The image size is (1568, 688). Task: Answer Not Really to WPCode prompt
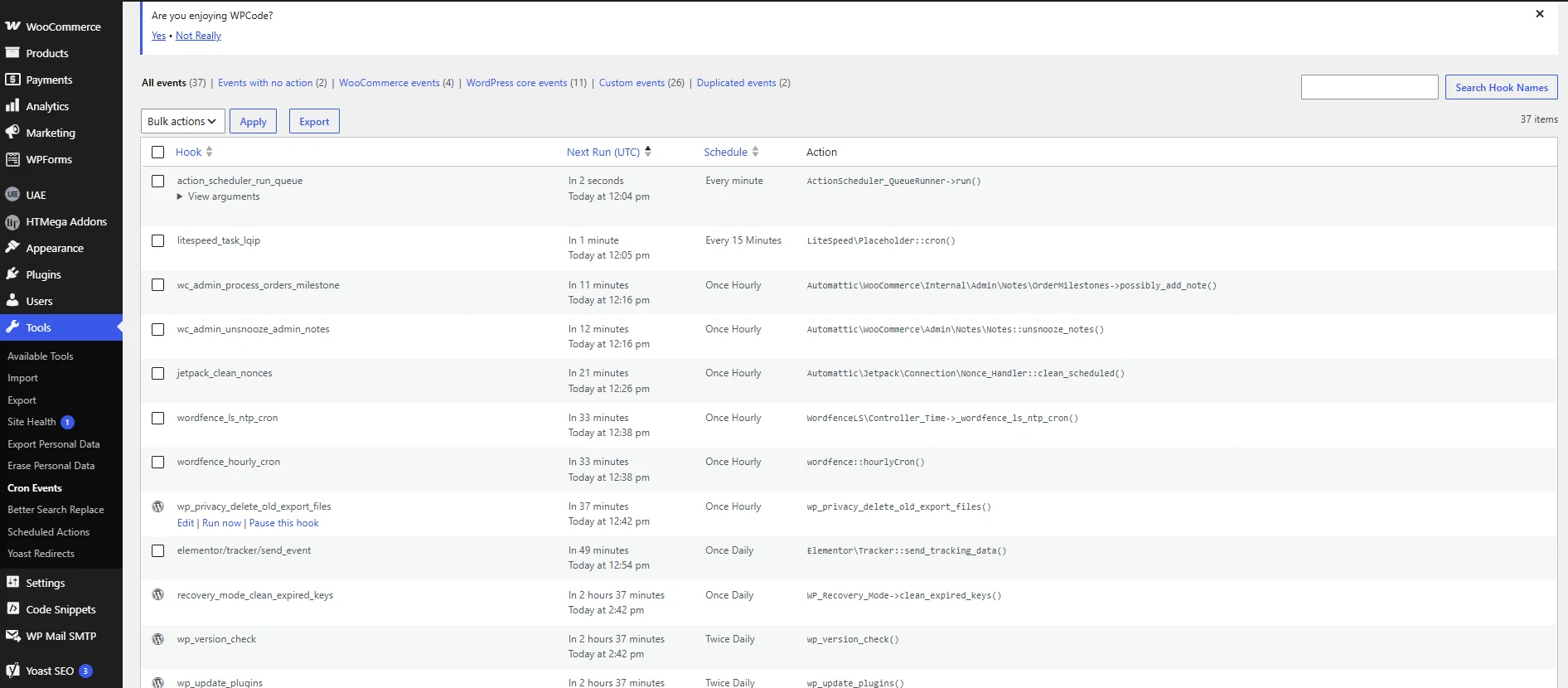click(x=198, y=36)
